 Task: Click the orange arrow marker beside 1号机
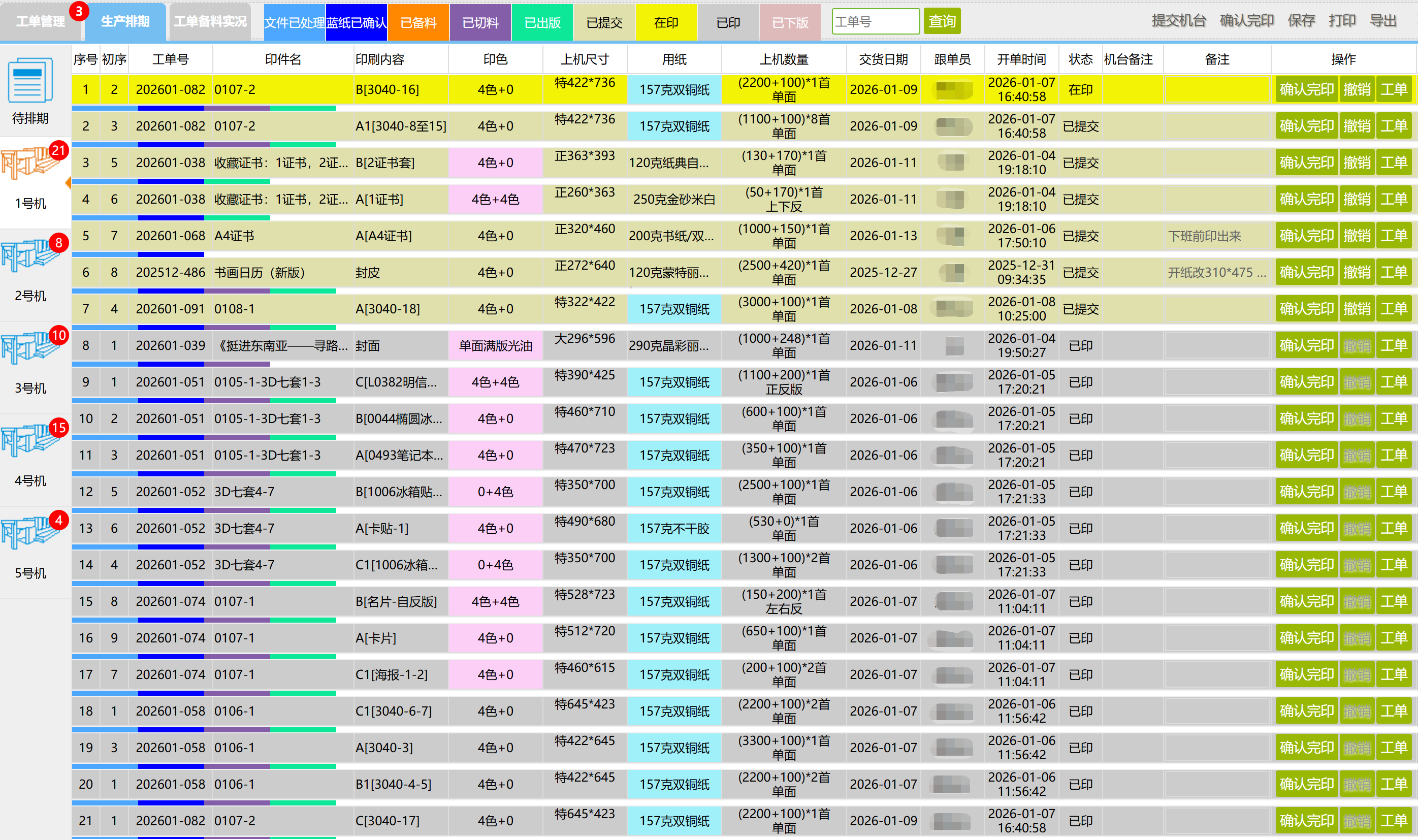point(68,183)
